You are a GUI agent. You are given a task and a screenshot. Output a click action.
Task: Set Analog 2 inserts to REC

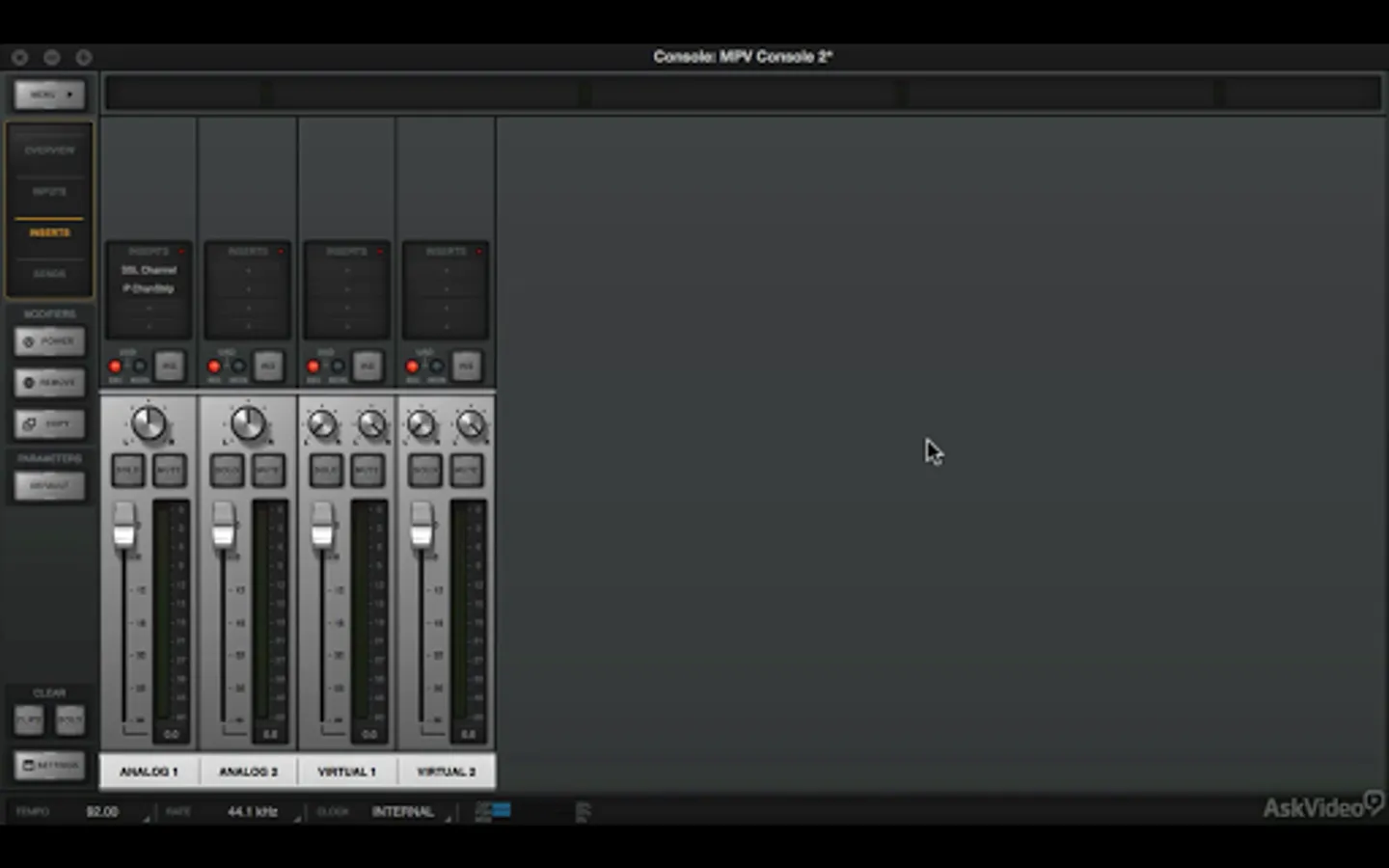(x=214, y=366)
